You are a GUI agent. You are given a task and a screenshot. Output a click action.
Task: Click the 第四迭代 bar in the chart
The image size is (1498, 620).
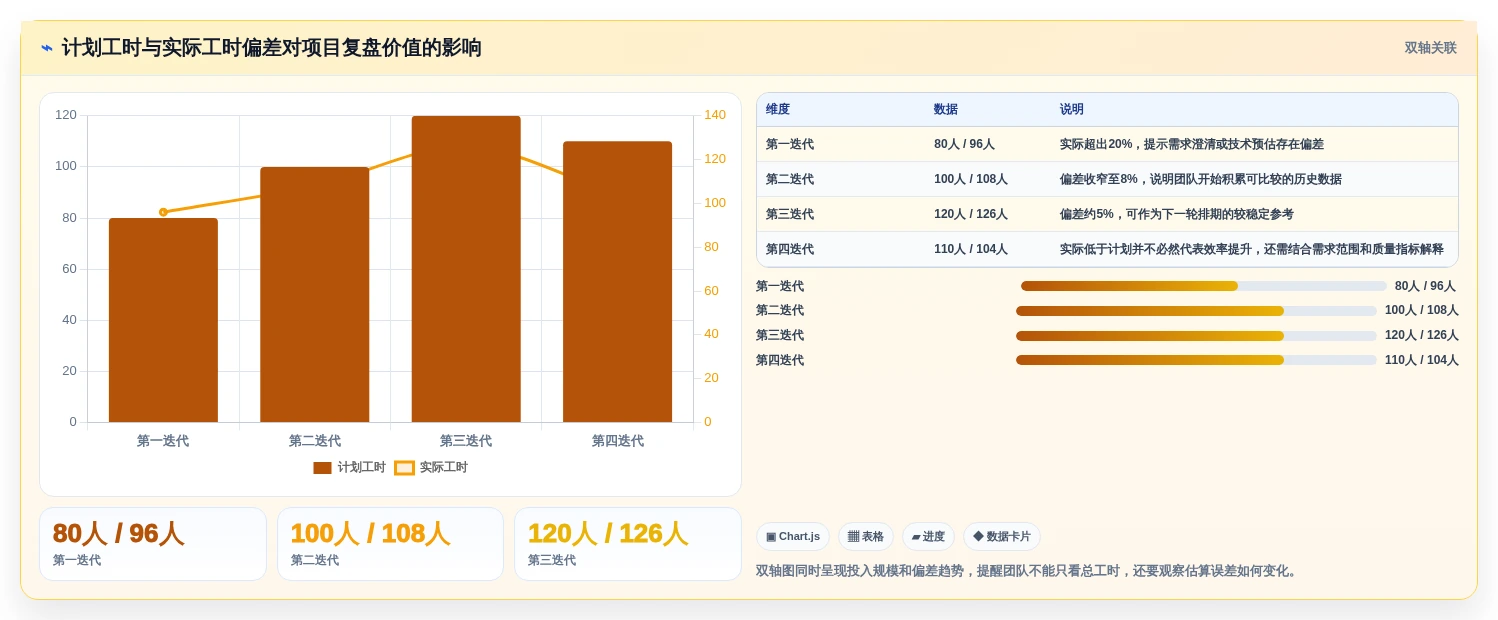(617, 282)
